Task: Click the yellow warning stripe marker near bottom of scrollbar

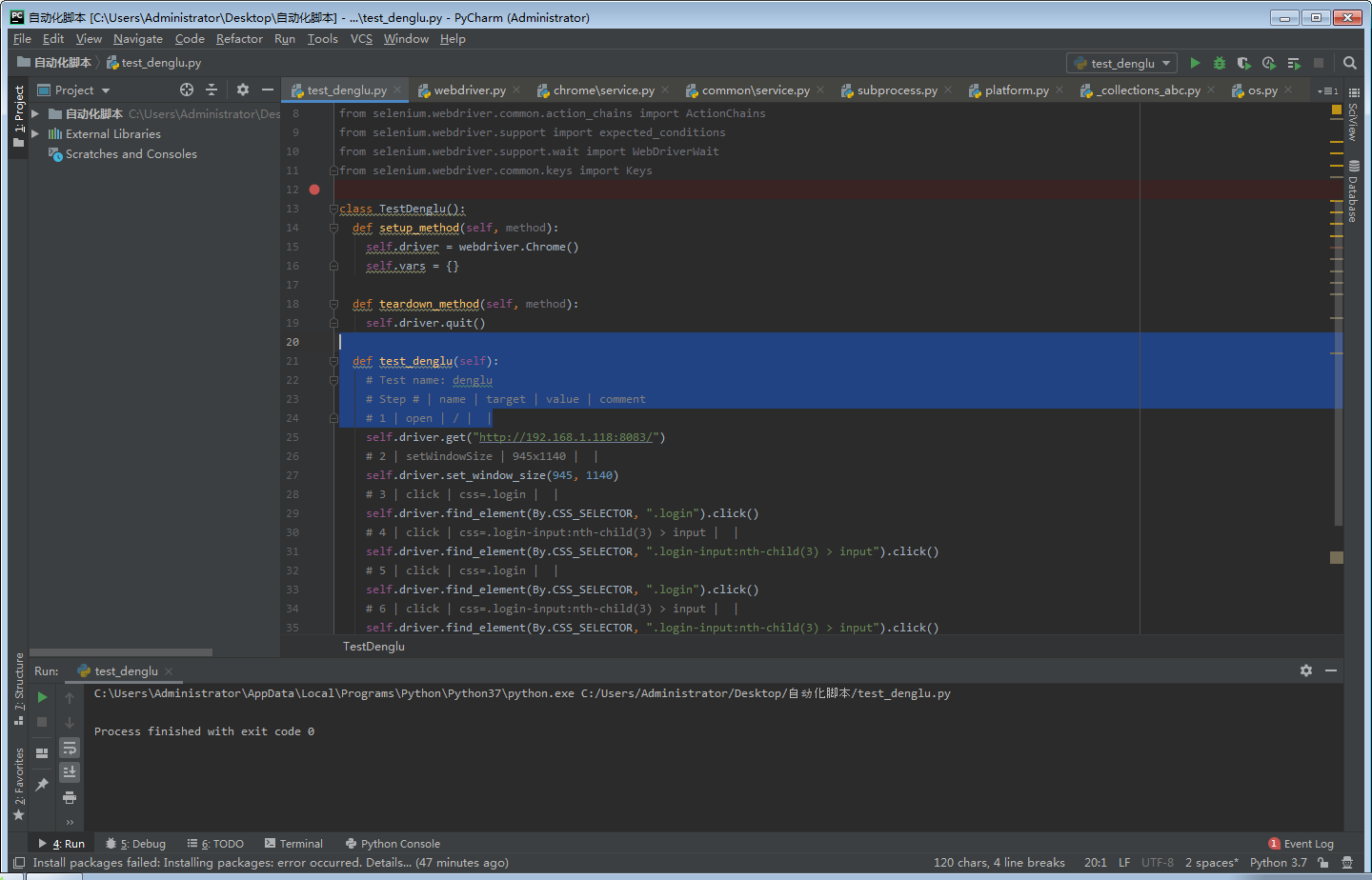Action: (x=1337, y=557)
